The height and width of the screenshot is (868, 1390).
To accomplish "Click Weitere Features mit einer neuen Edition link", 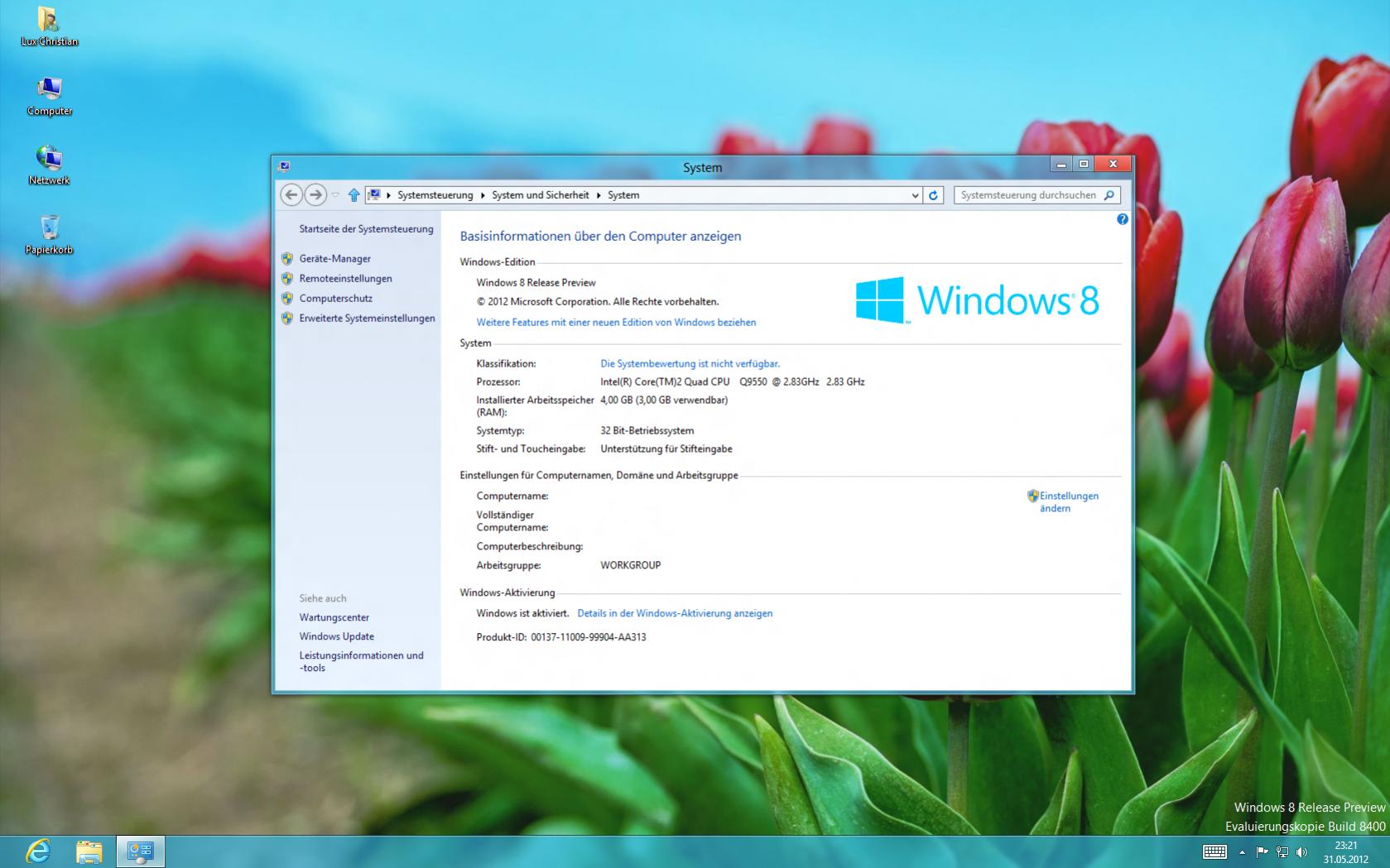I will point(616,323).
